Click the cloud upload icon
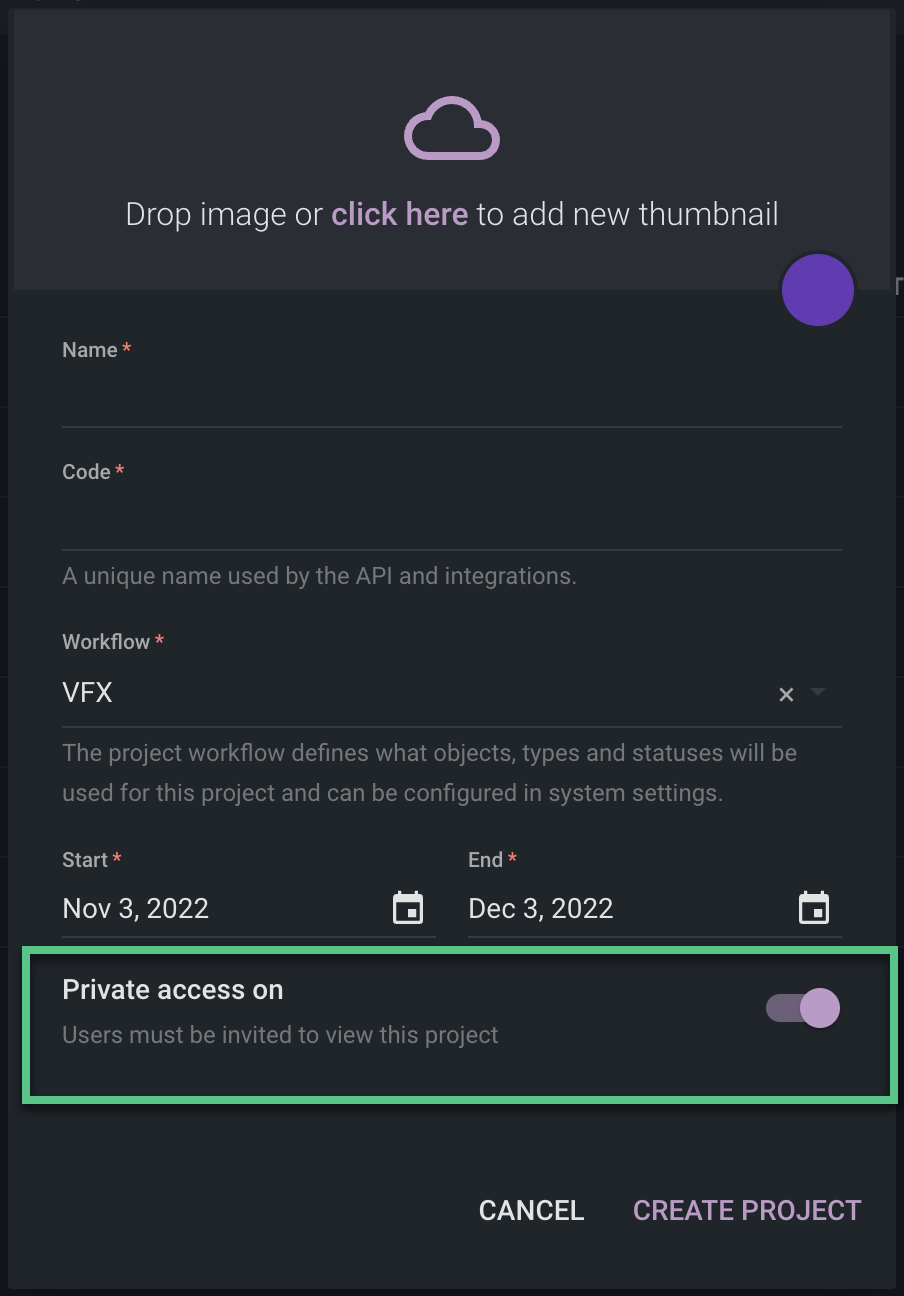The width and height of the screenshot is (904, 1296). 451,128
